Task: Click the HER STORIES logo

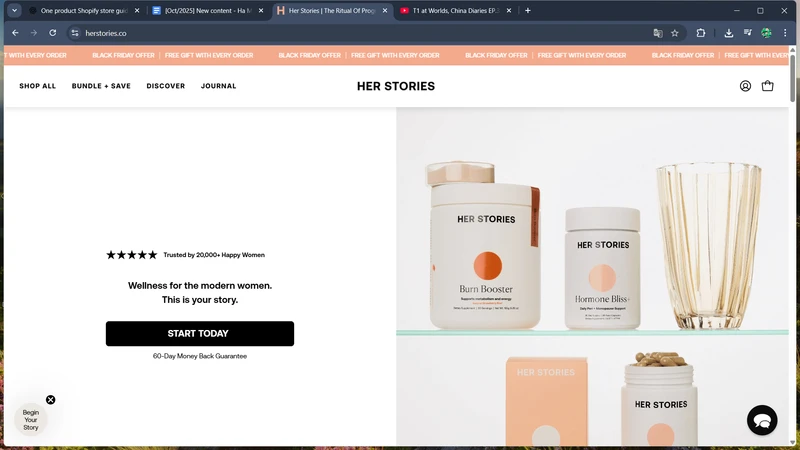Action: click(396, 86)
